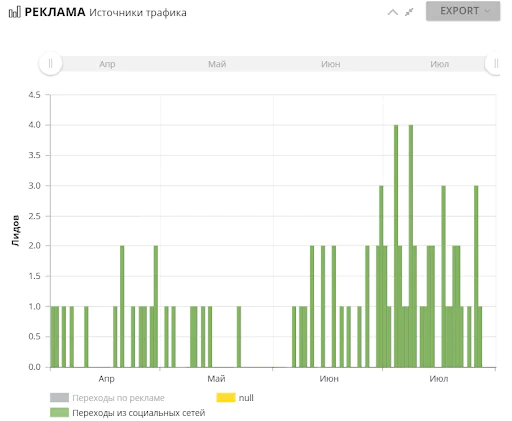Open the EXPORT dropdown menu

[463, 11]
